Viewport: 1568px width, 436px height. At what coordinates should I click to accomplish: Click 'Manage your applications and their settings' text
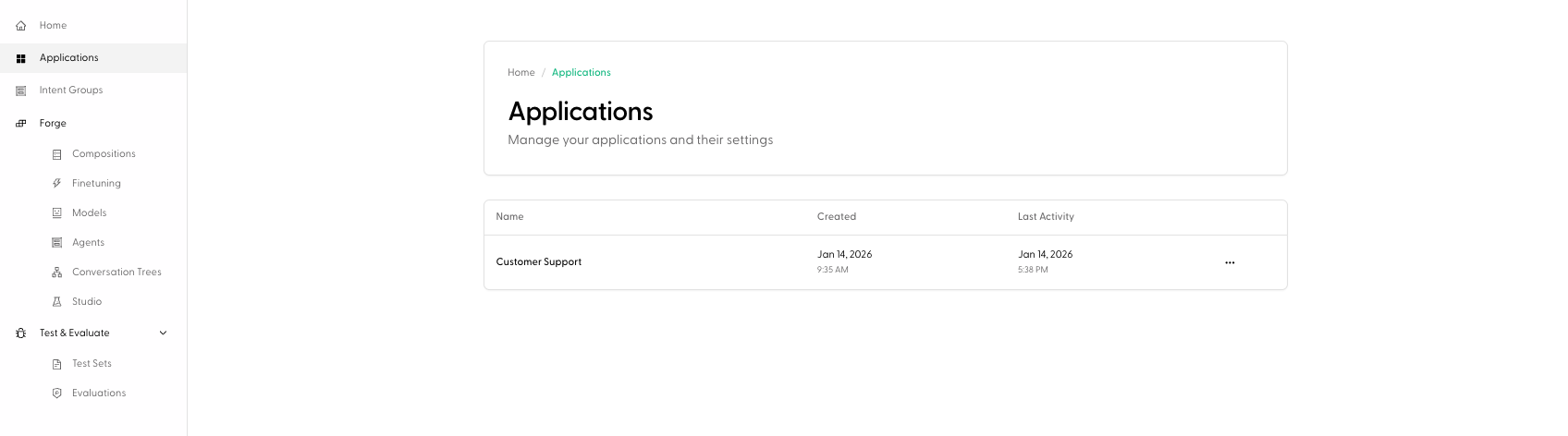[641, 140]
